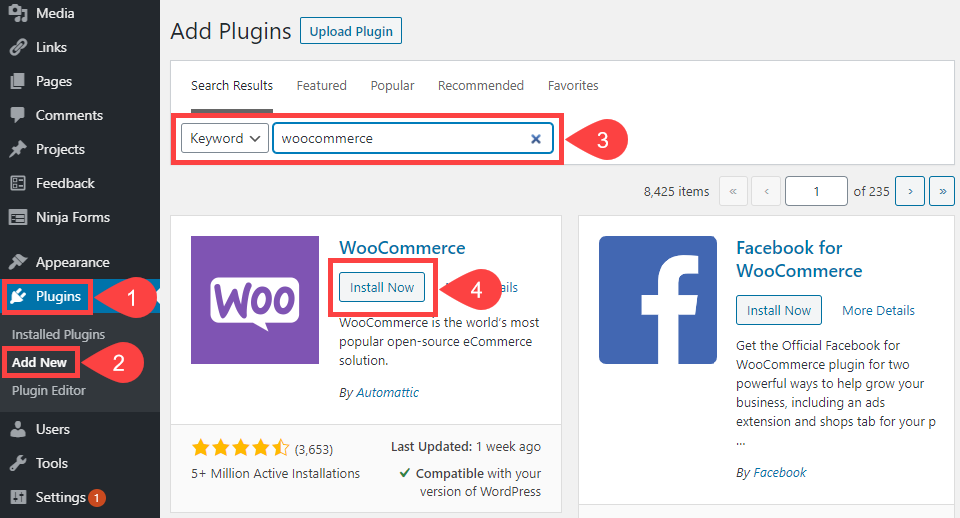
Task: Switch to Featured tab
Action: pyautogui.click(x=321, y=86)
